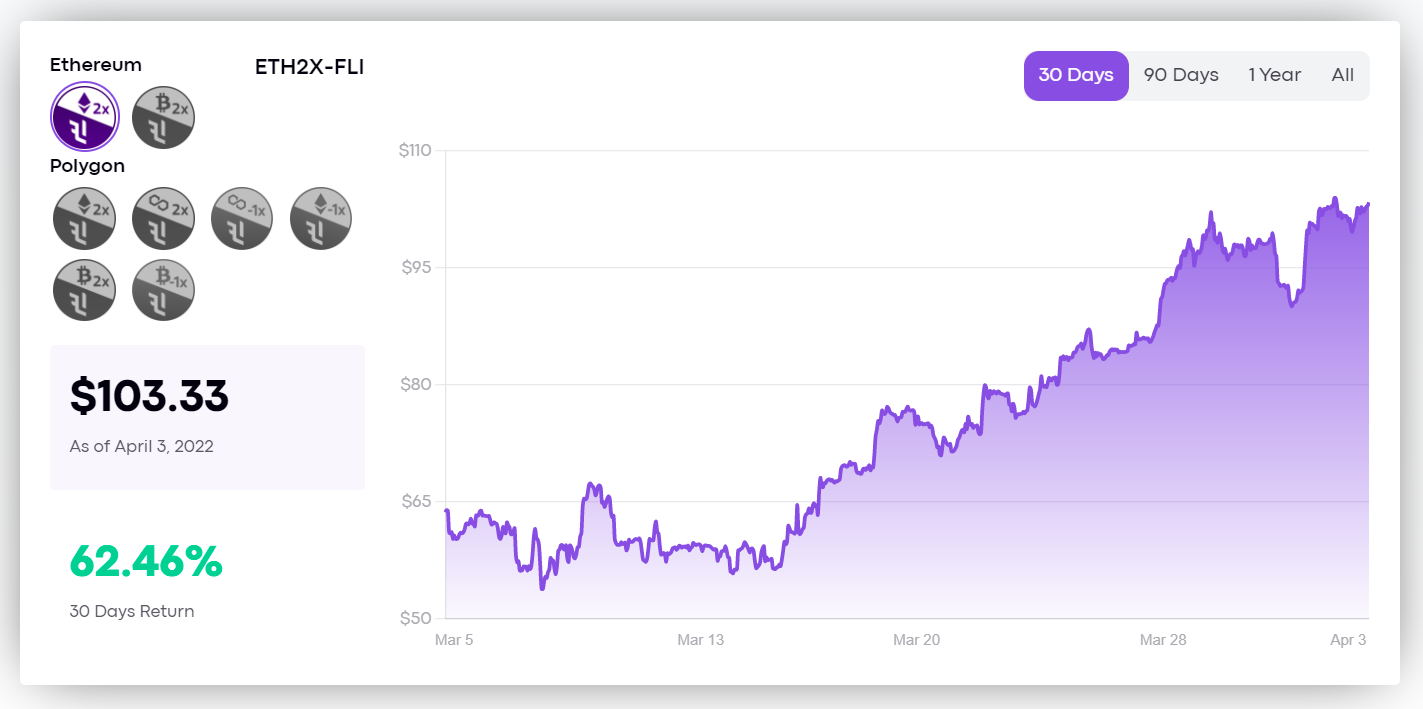Click the $95 y-axis label

[415, 268]
